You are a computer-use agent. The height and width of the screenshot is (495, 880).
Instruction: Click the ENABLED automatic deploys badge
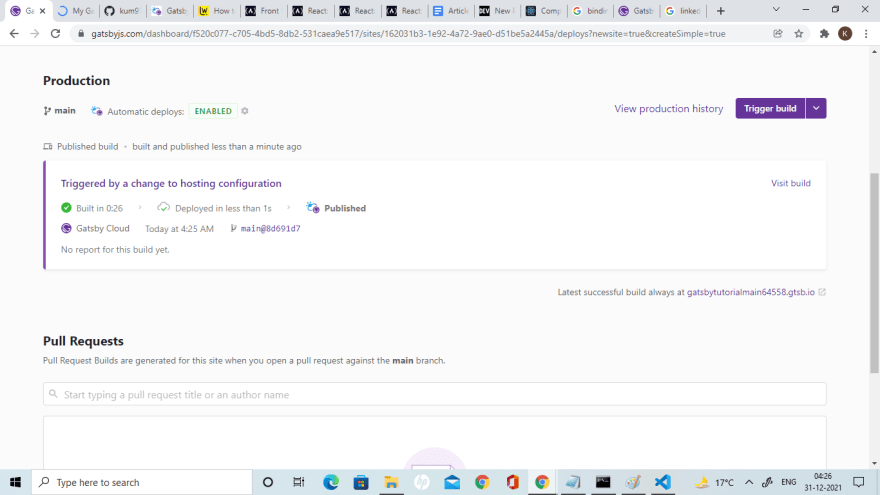(x=213, y=111)
